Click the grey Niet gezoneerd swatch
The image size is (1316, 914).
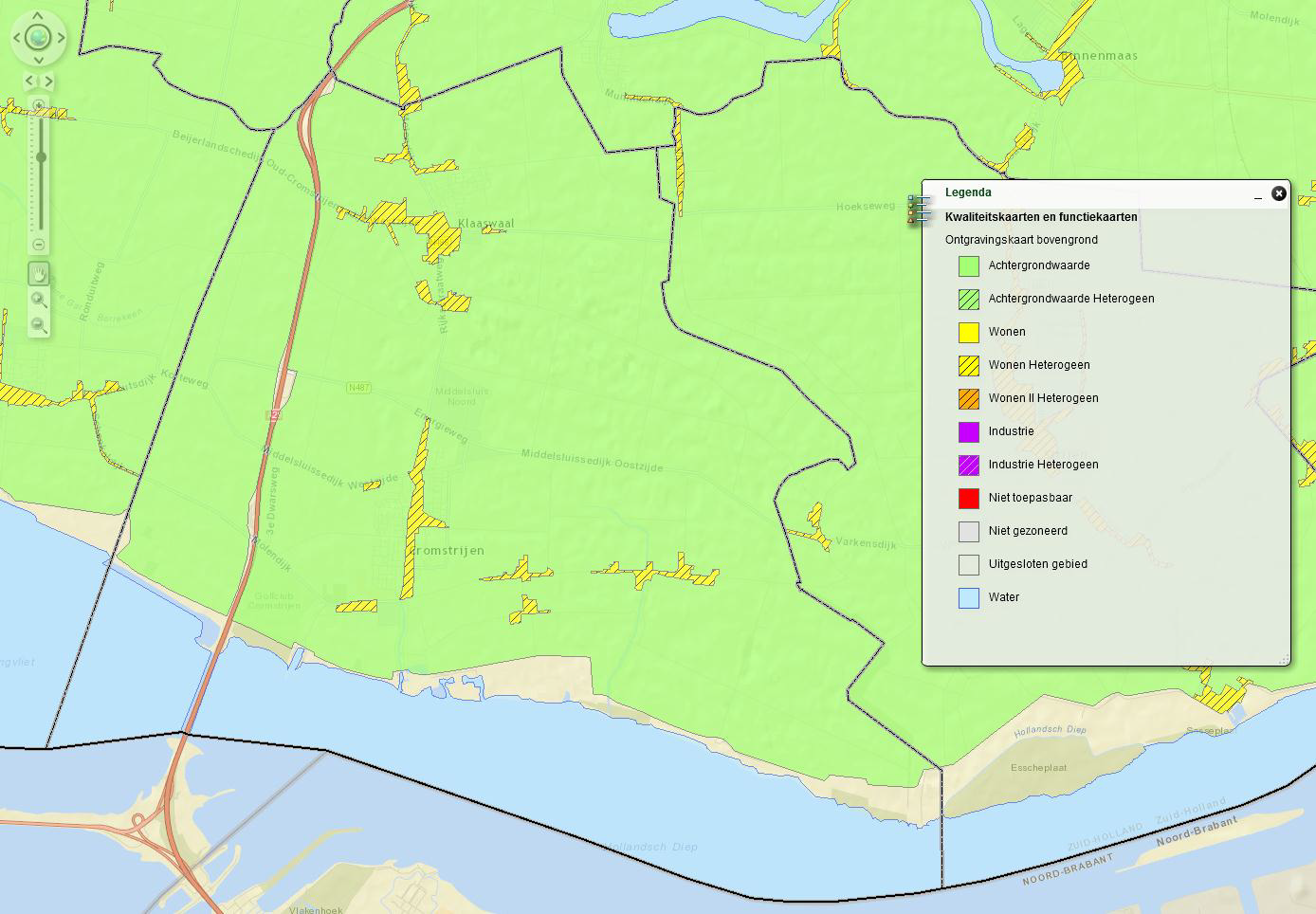tap(969, 532)
